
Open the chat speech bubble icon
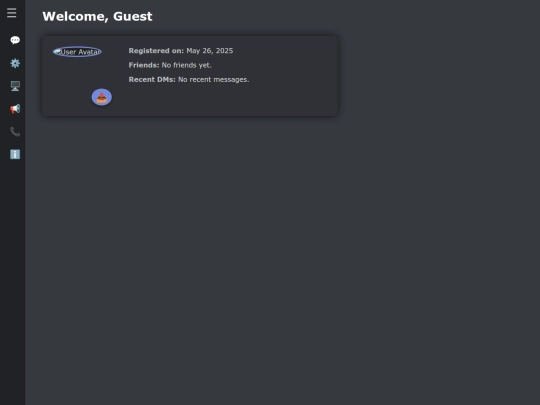point(15,40)
